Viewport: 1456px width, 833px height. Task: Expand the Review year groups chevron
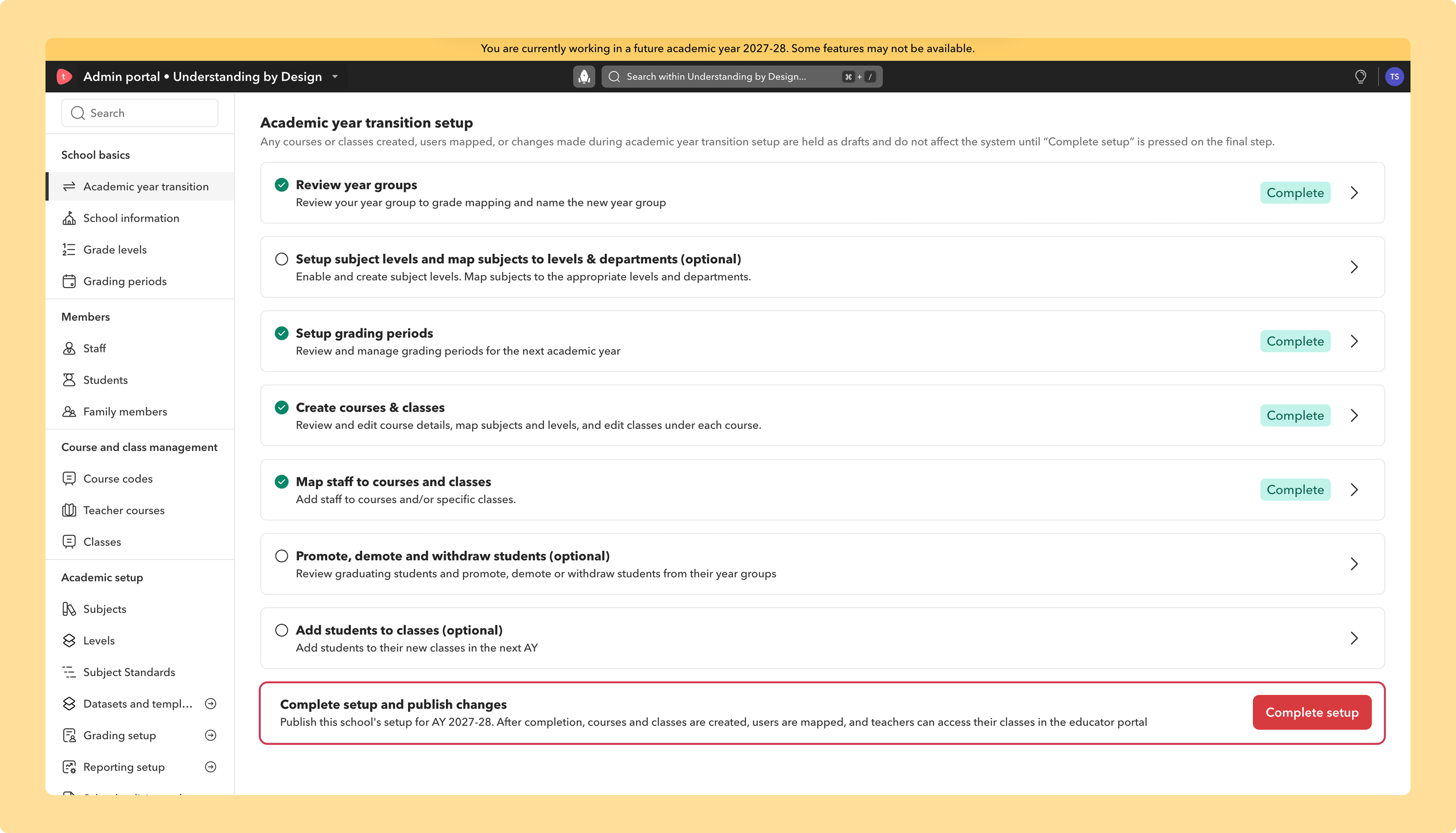1354,193
